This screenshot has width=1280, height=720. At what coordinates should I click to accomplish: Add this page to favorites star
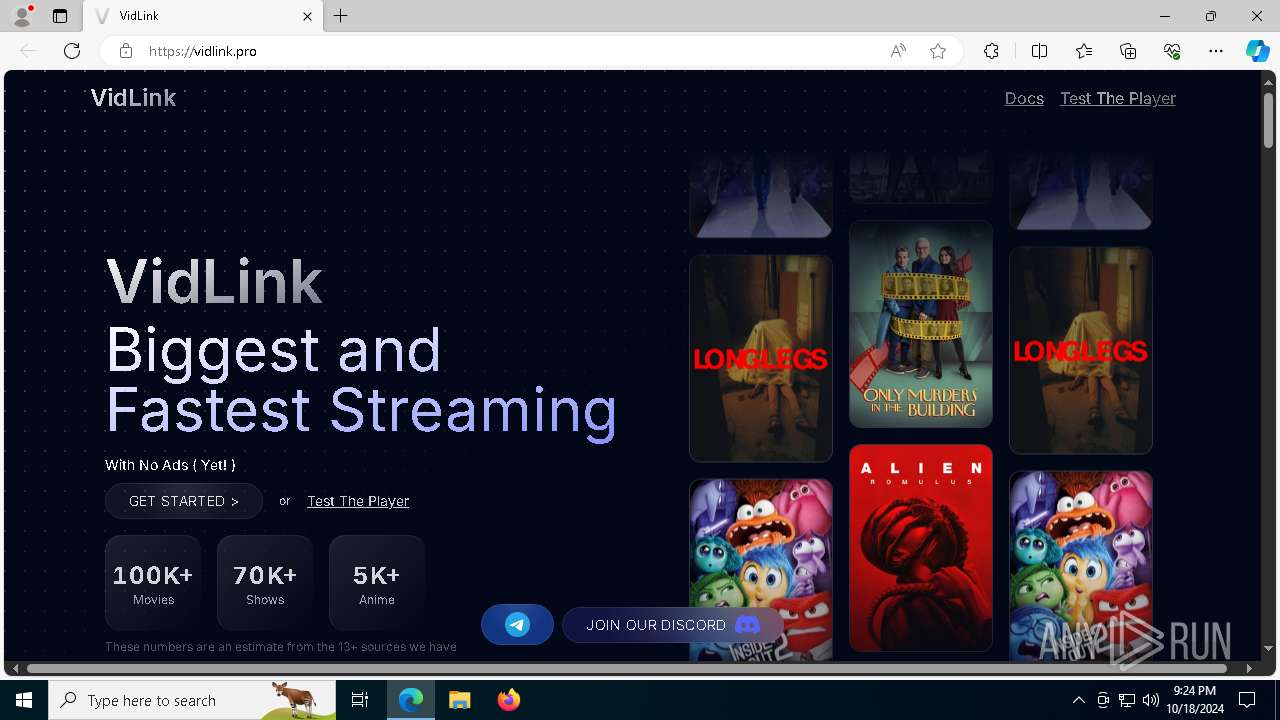pos(938,51)
